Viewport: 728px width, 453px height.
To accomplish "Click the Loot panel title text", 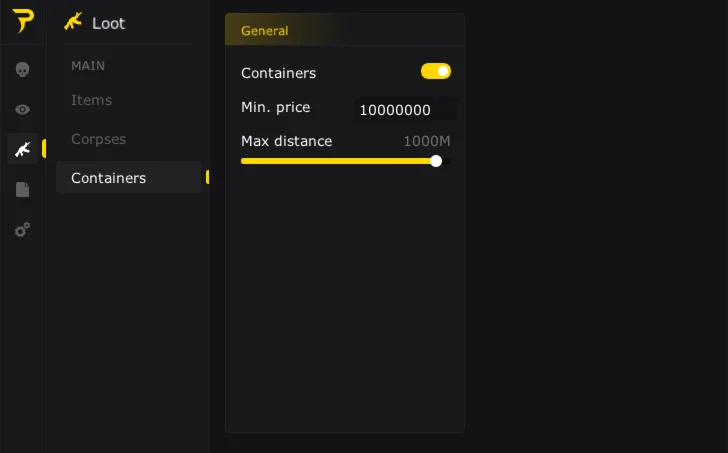I will (108, 23).
